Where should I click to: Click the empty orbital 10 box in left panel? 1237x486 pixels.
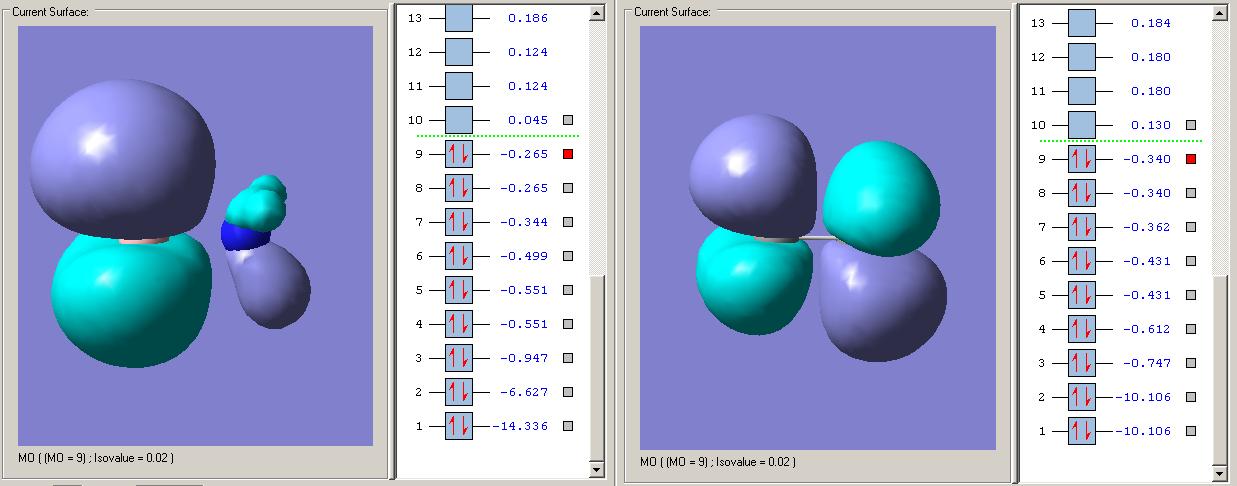coord(458,120)
